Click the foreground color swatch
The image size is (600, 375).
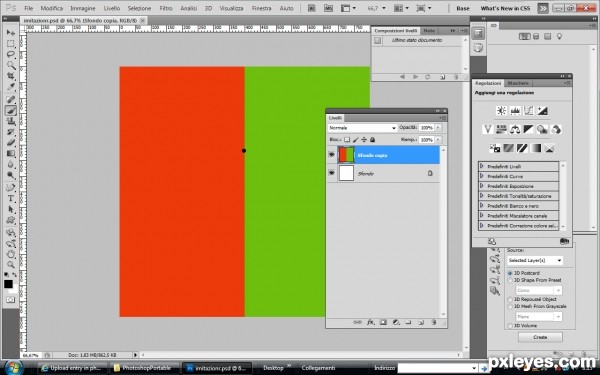8,284
